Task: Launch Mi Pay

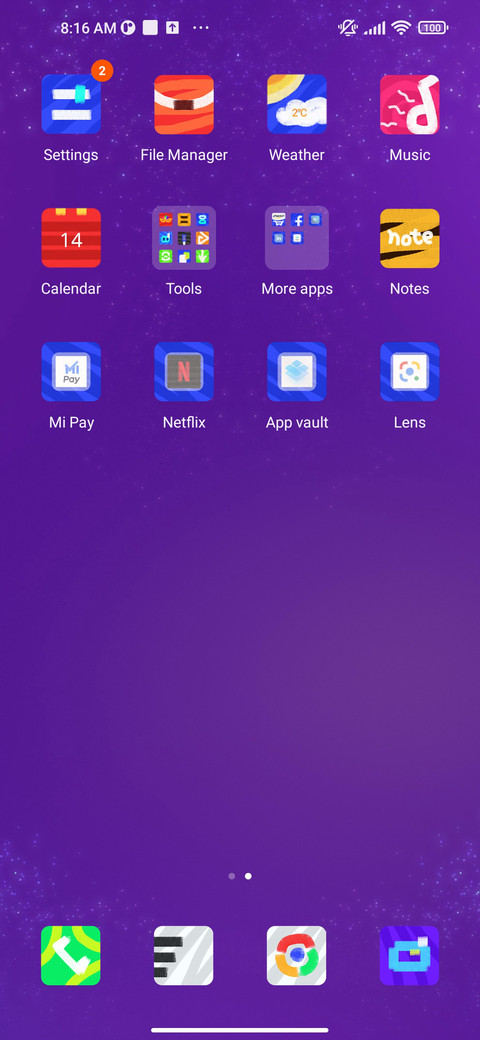Action: tap(71, 371)
